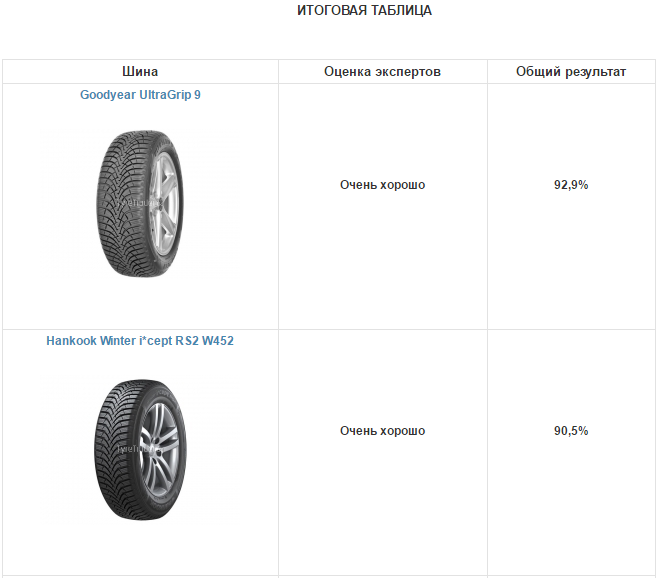Viewport: 661px width, 578px height.
Task: Click Goodyear's "Очень хорошо" expert rating
Action: 382,185
